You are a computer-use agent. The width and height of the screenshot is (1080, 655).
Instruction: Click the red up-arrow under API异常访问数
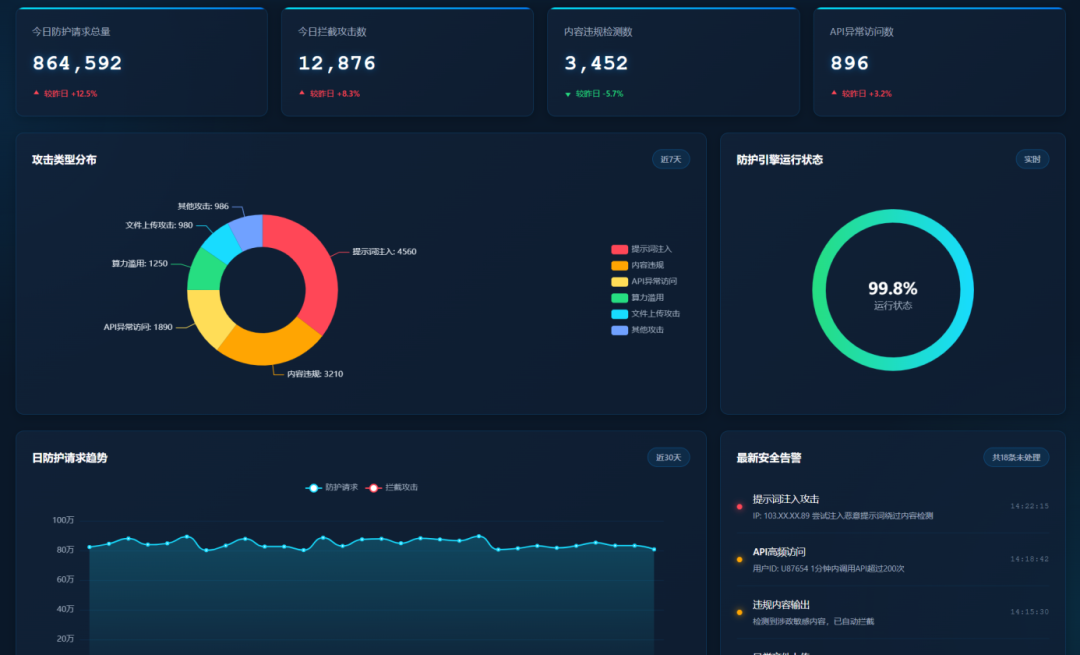coord(834,93)
